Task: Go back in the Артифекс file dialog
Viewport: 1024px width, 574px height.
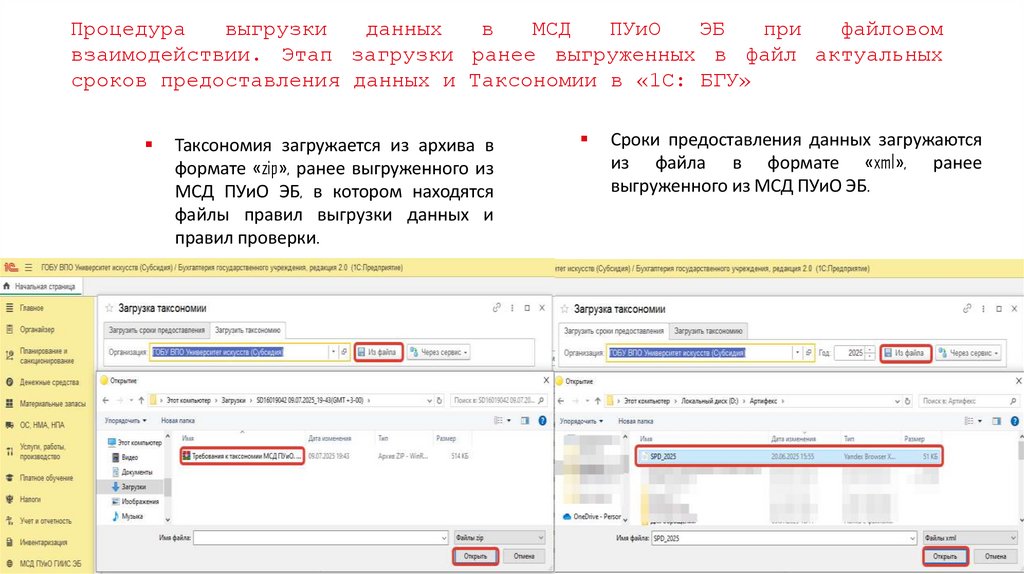Action: 561,401
